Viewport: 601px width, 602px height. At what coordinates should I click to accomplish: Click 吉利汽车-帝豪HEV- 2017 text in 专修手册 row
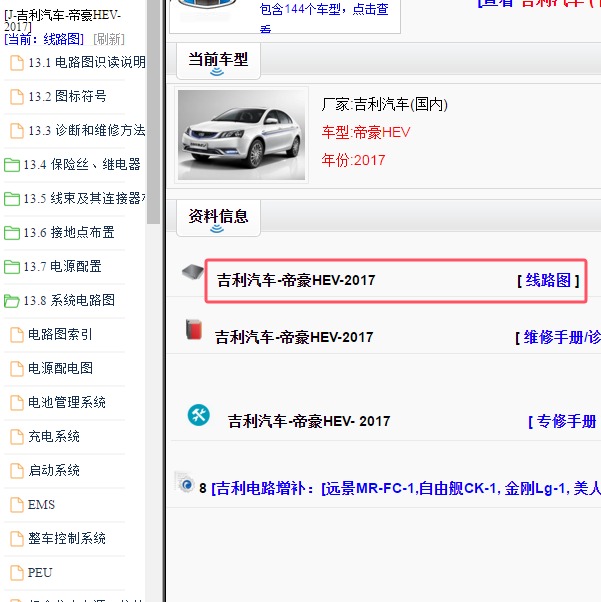(x=309, y=422)
